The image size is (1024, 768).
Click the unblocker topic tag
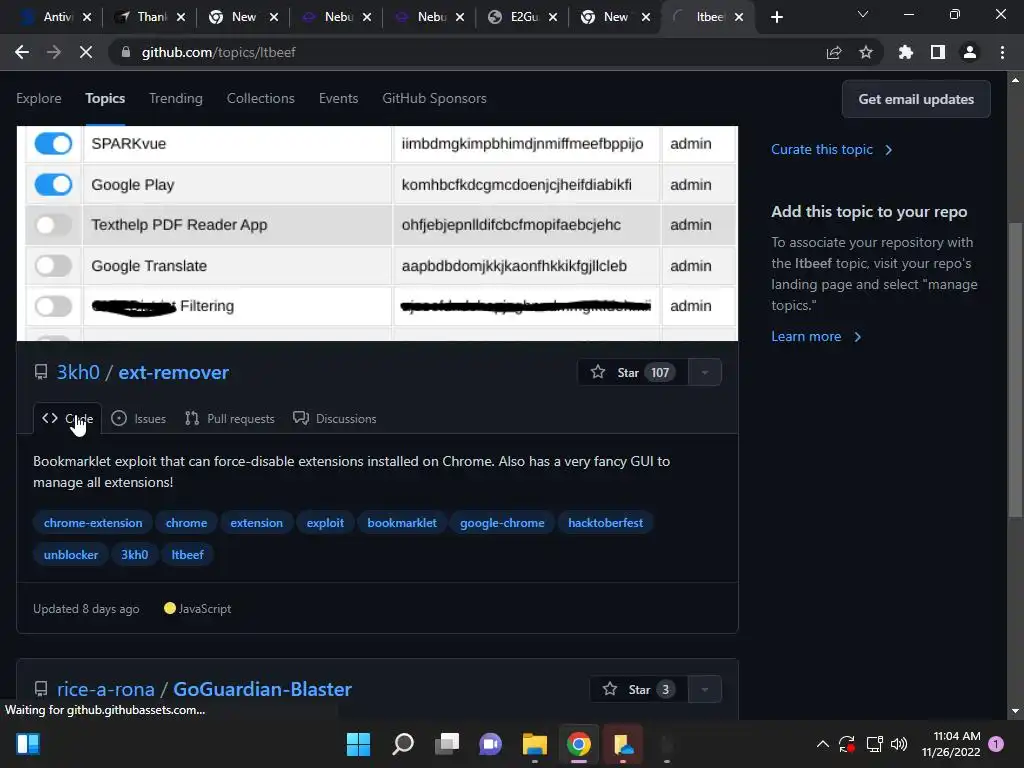click(x=71, y=554)
